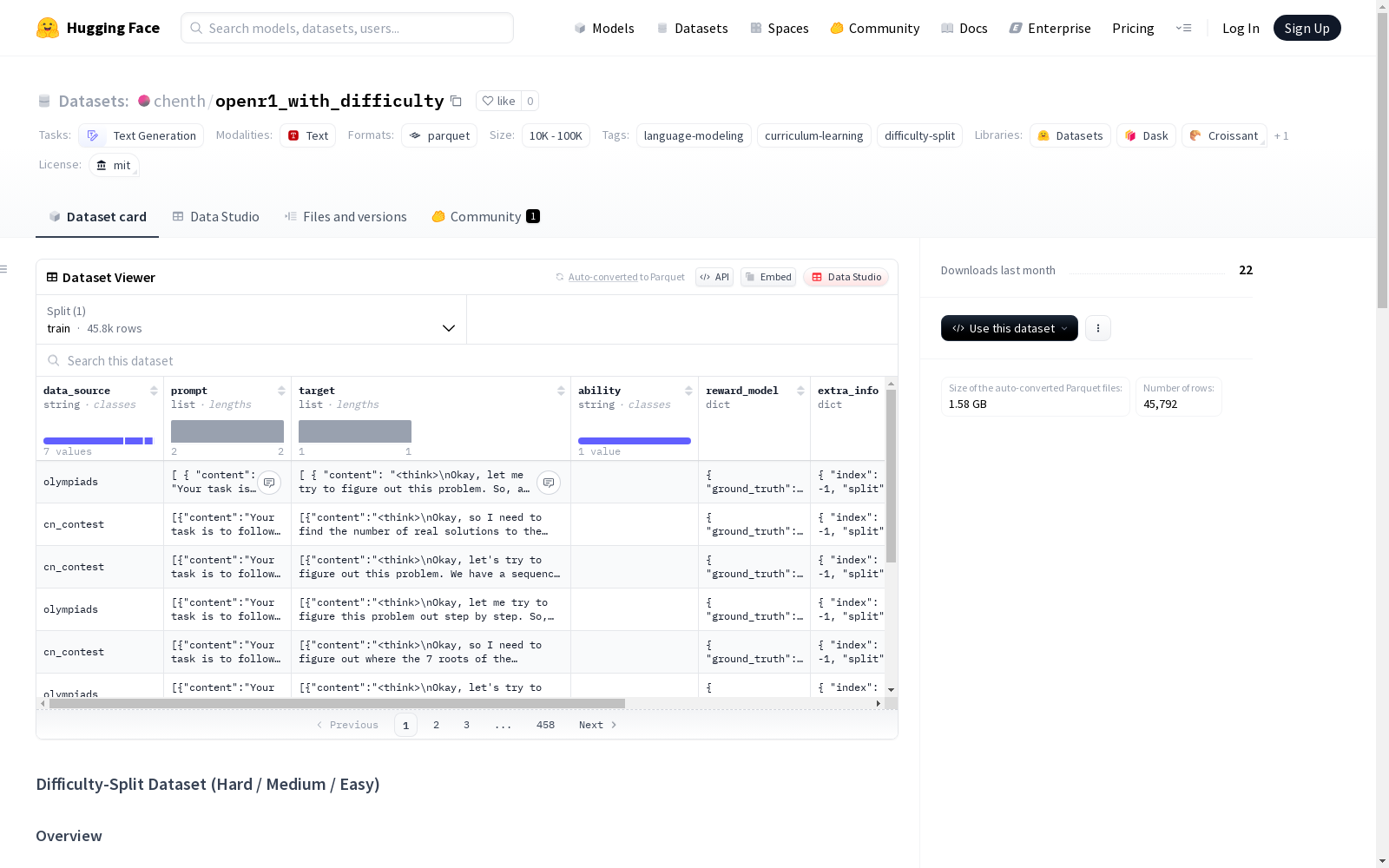Open chat view icon in first prompt cell
The width and height of the screenshot is (1389, 868).
(269, 483)
